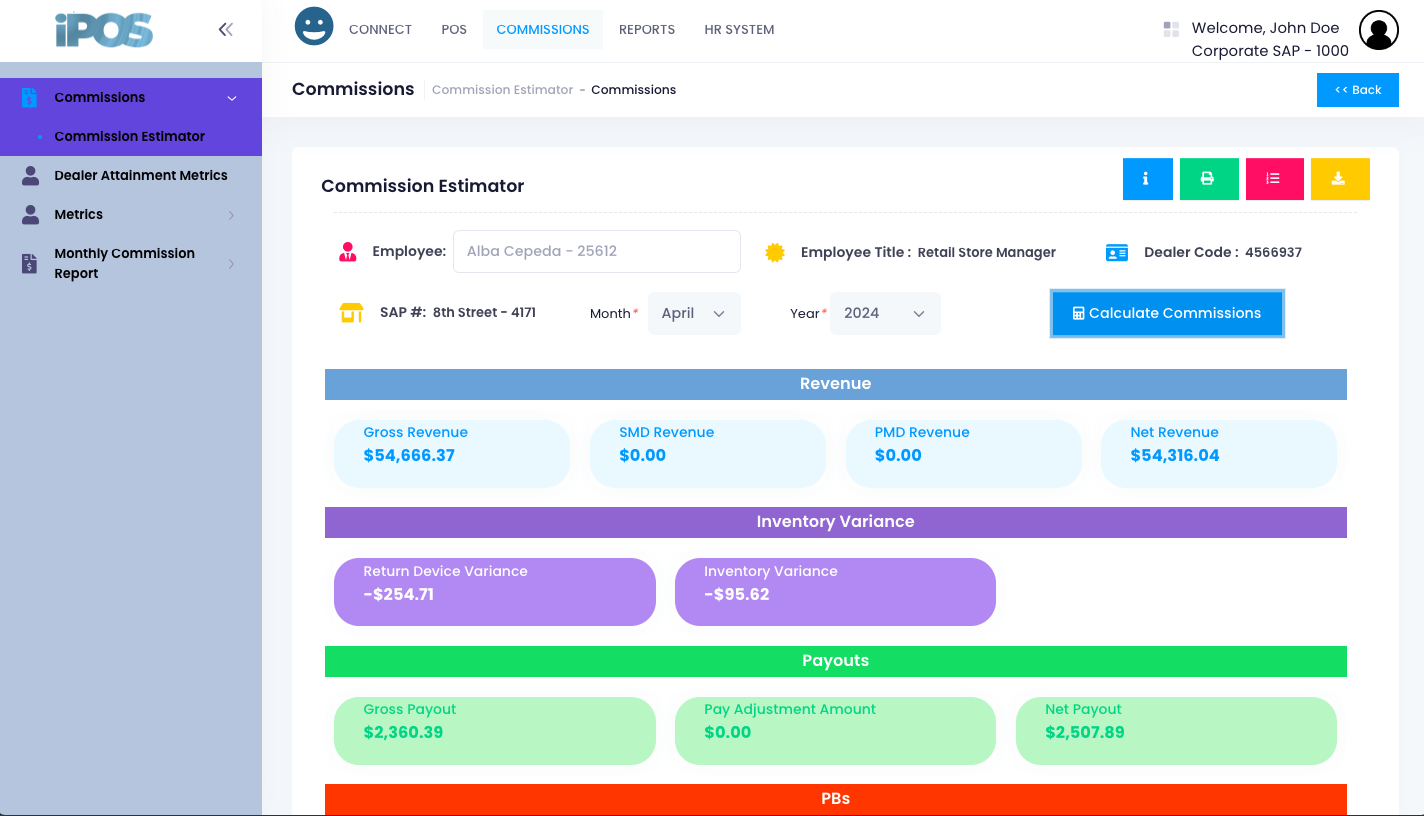Download via the yellow export icon
1424x816 pixels.
click(1340, 179)
